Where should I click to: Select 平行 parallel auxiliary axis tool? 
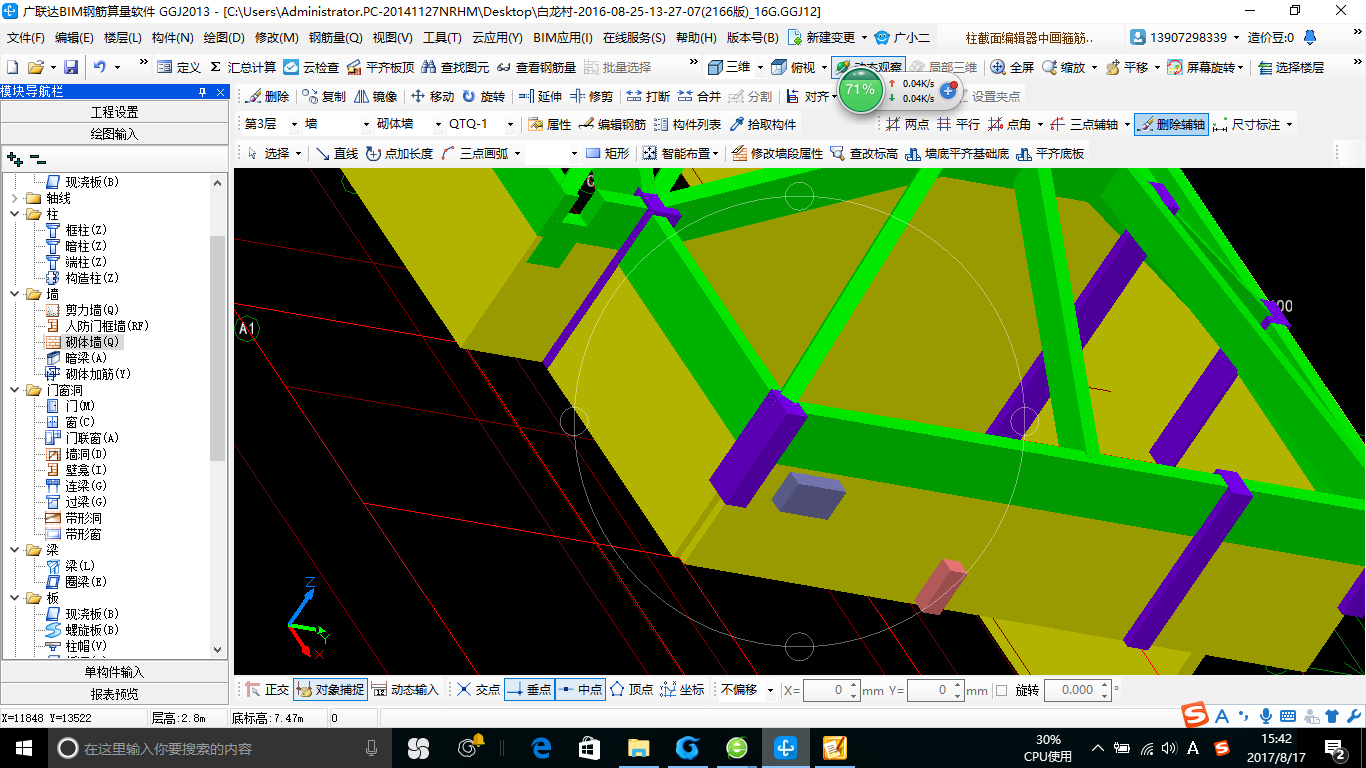pyautogui.click(x=959, y=125)
